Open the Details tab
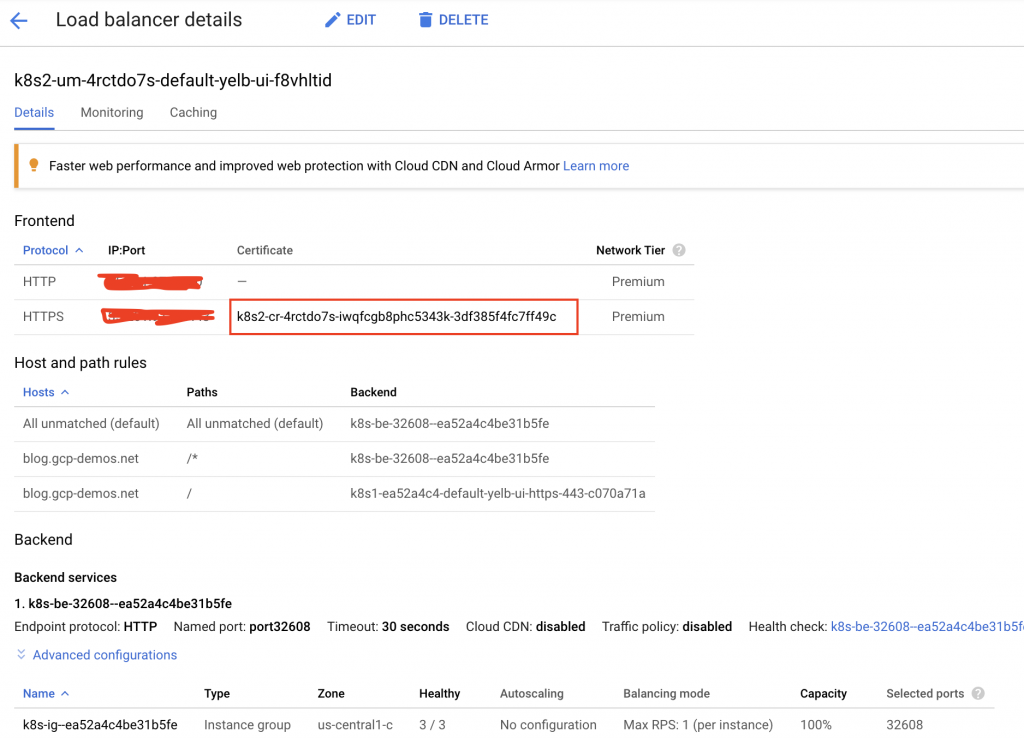1024x738 pixels. pyautogui.click(x=34, y=112)
